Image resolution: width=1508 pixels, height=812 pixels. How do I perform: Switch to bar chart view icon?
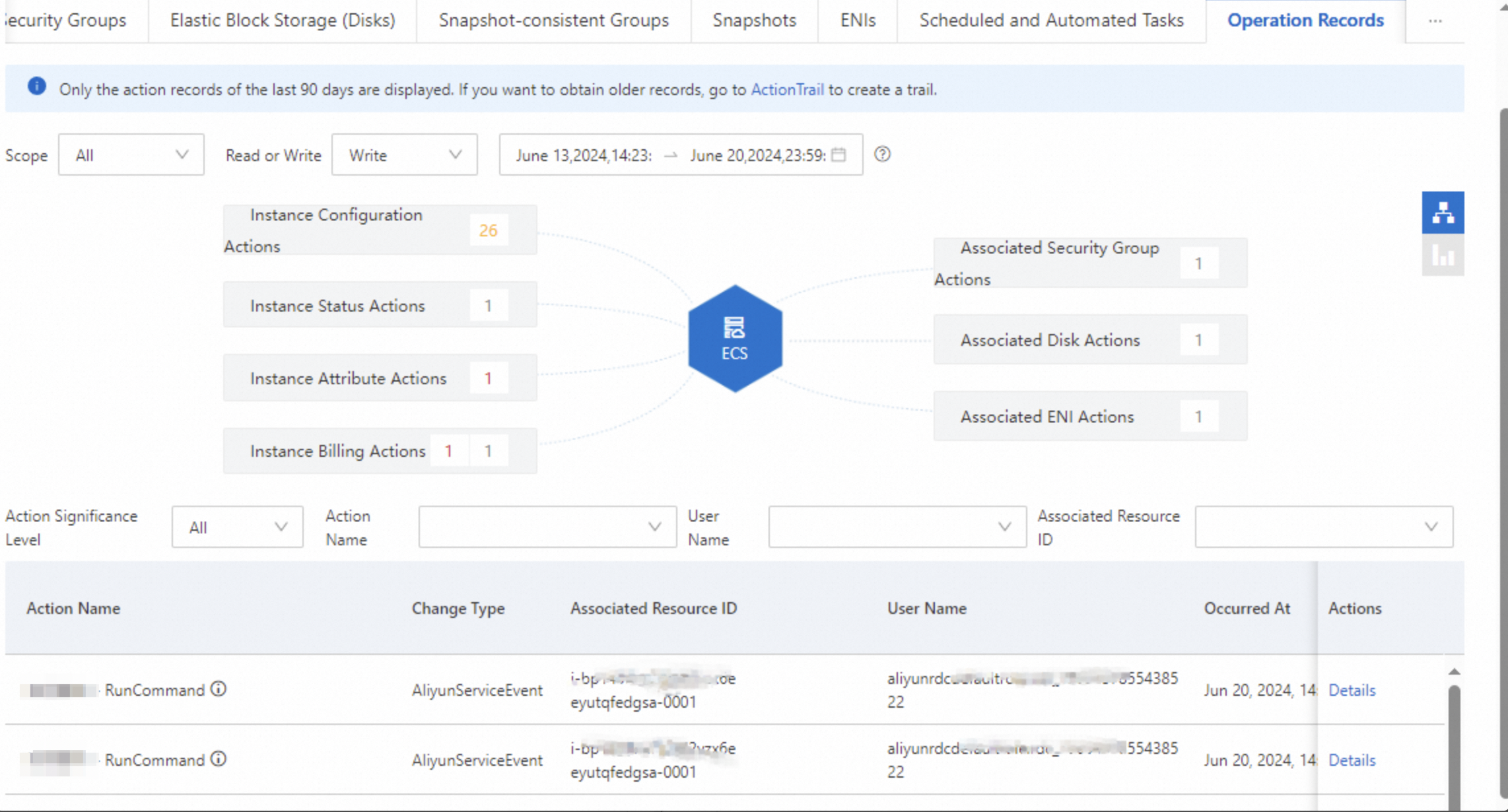pos(1443,255)
